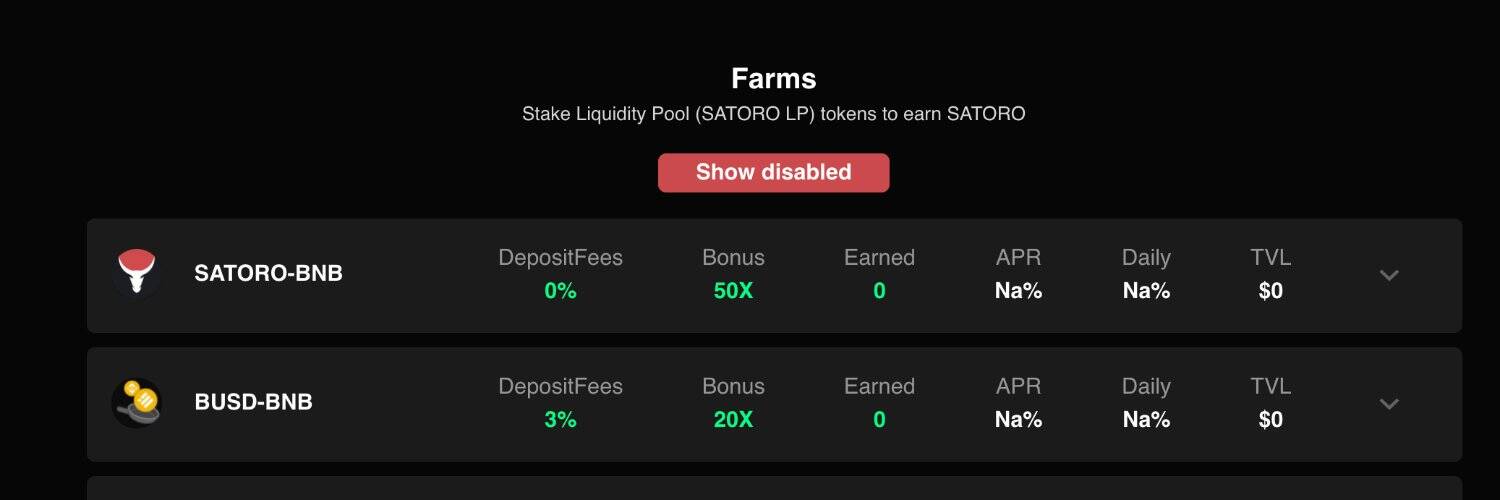Click the 50X Bonus multiplier

[733, 291]
